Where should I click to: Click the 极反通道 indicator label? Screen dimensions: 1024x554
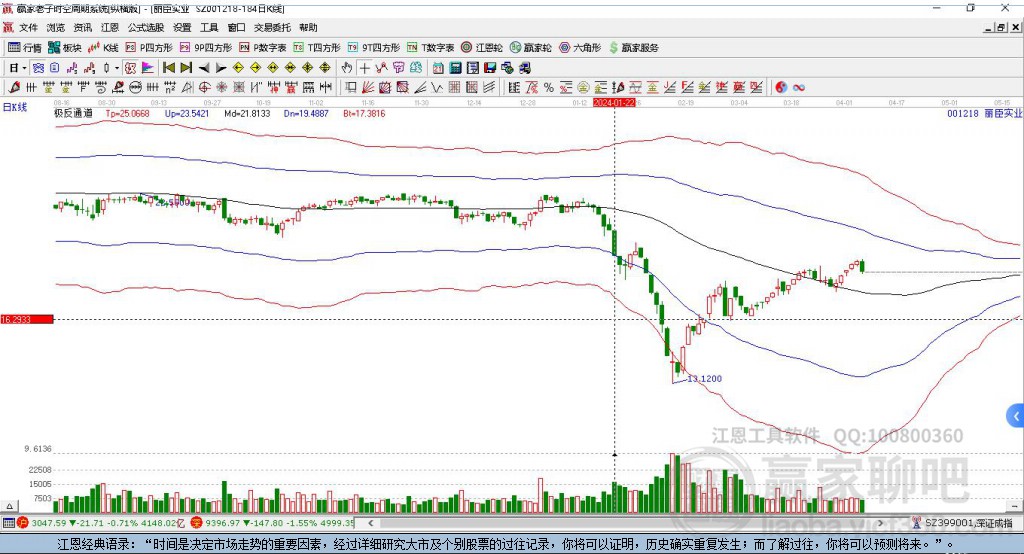click(x=73, y=113)
